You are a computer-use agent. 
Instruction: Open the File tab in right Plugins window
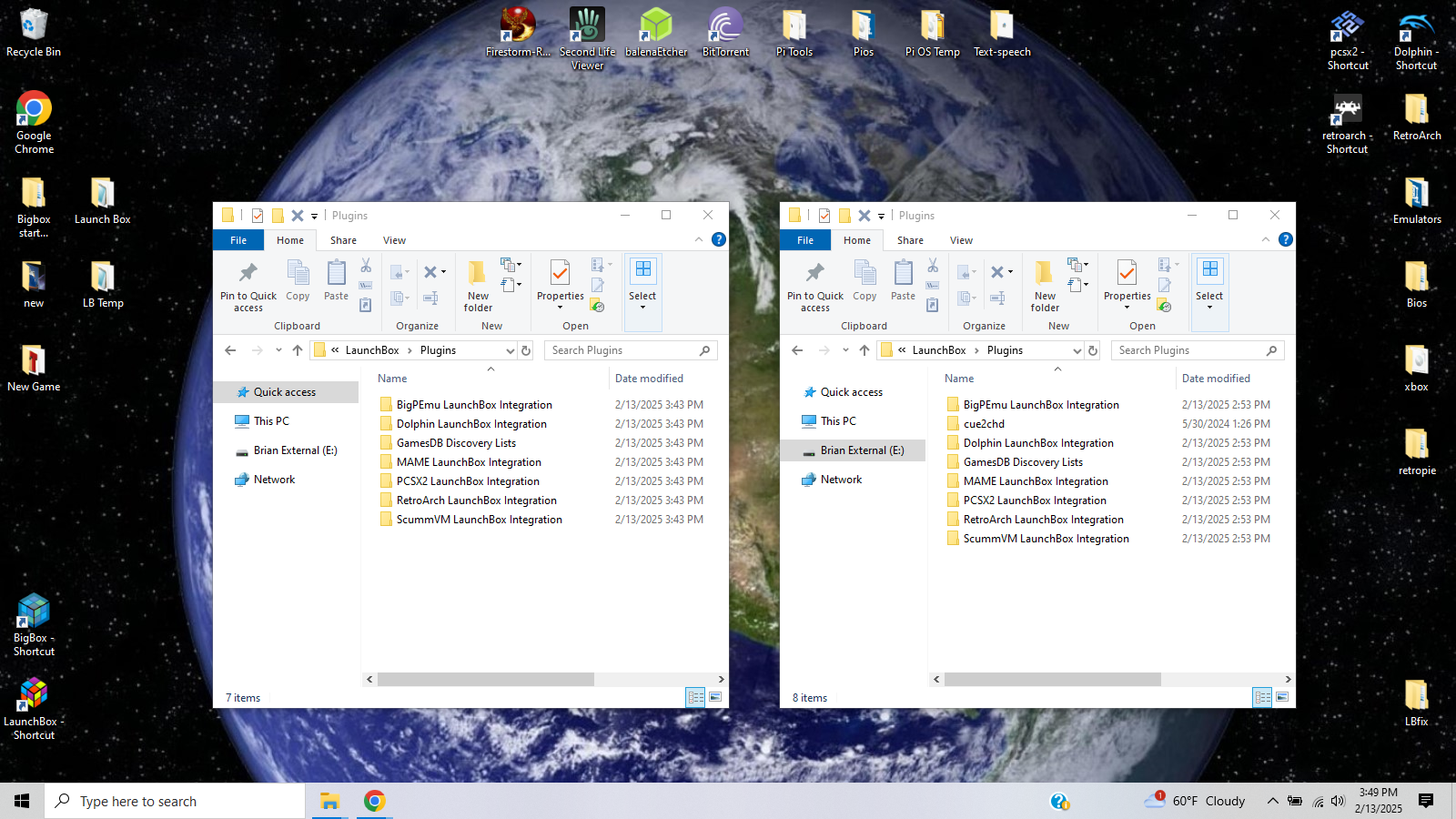[805, 240]
